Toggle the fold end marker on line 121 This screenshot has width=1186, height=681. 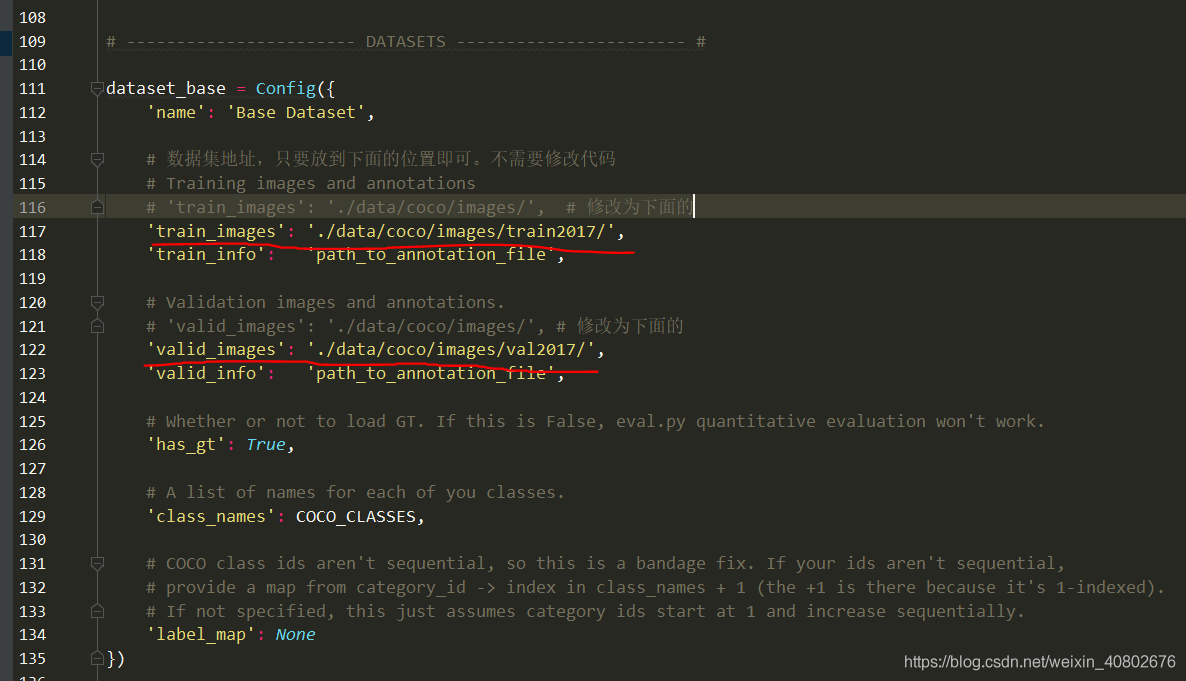click(x=97, y=326)
